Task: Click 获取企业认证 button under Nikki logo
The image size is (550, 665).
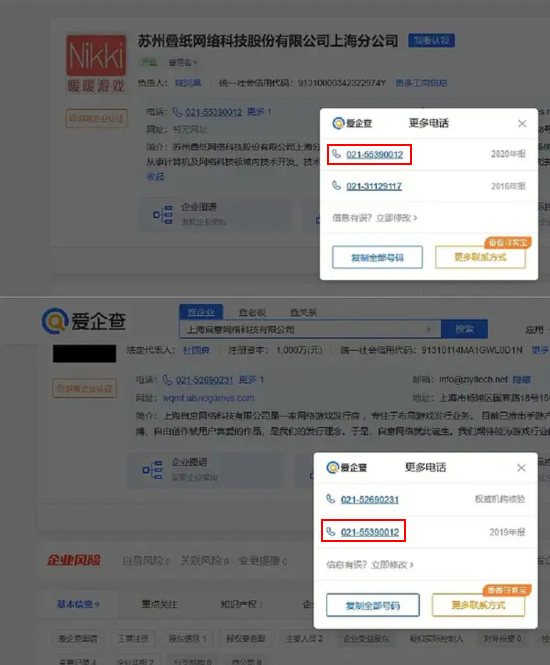Action: (96, 118)
